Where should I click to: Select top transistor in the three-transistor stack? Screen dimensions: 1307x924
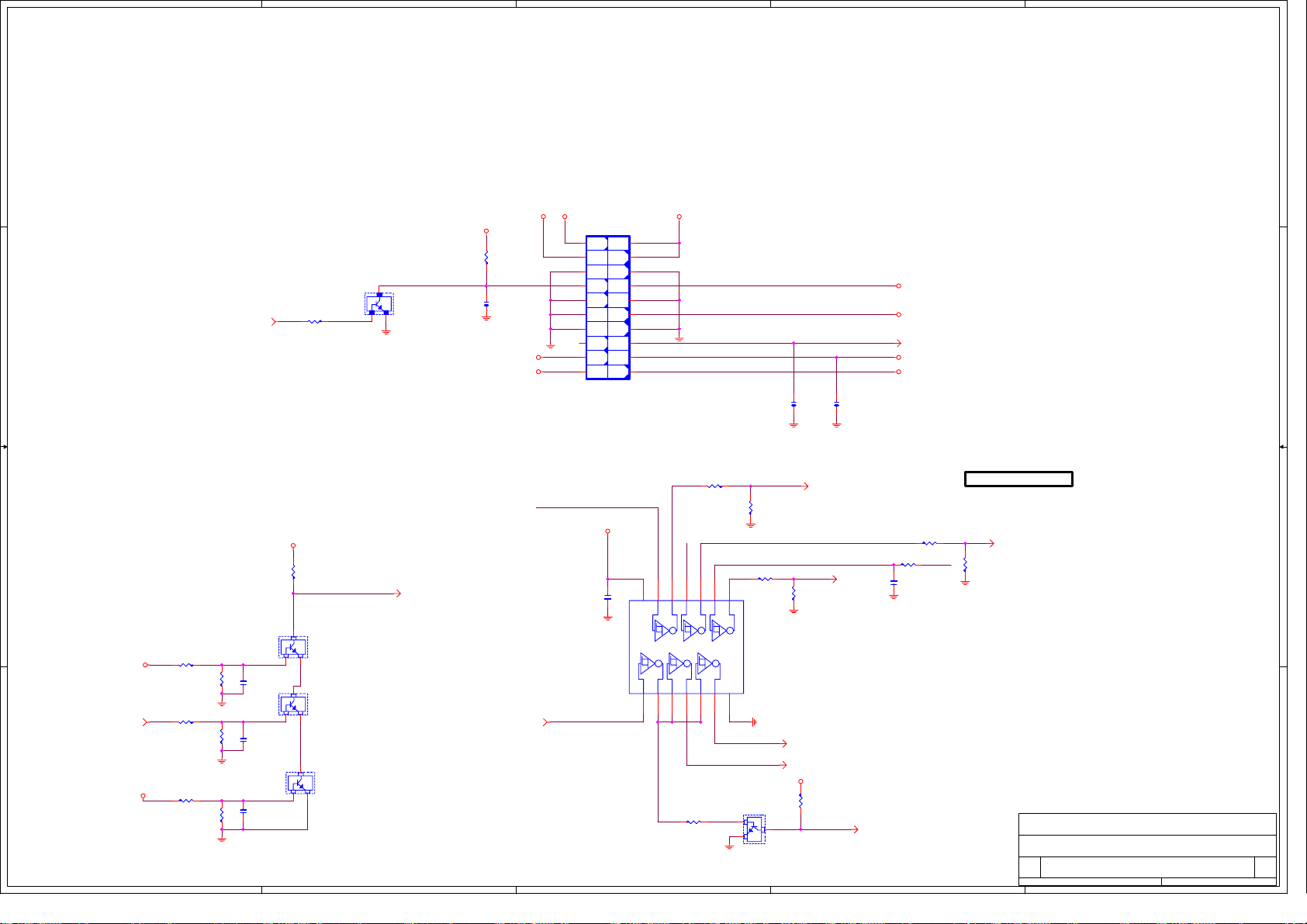pos(293,647)
